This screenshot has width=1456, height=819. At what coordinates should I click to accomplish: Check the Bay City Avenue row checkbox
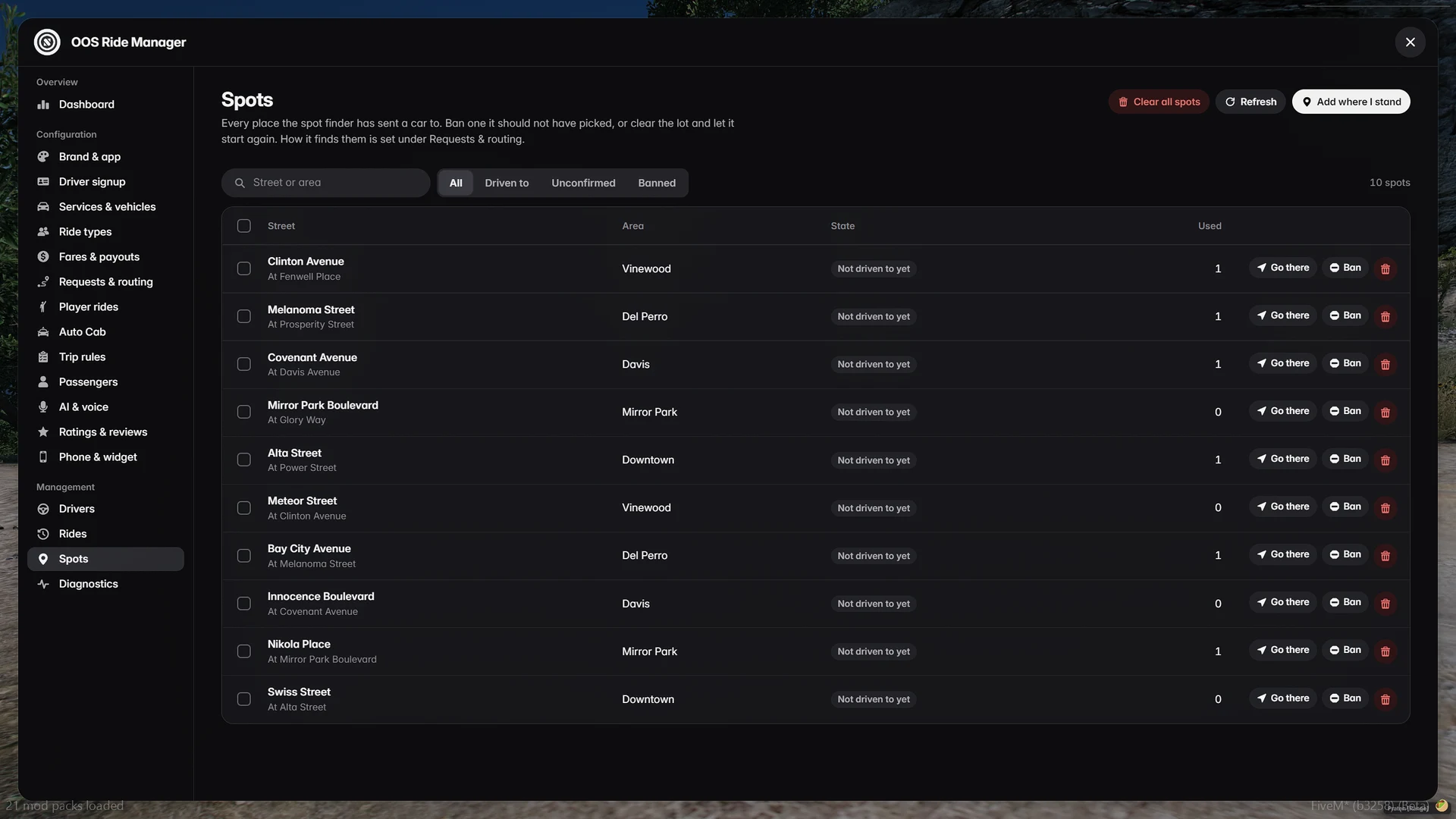click(243, 555)
